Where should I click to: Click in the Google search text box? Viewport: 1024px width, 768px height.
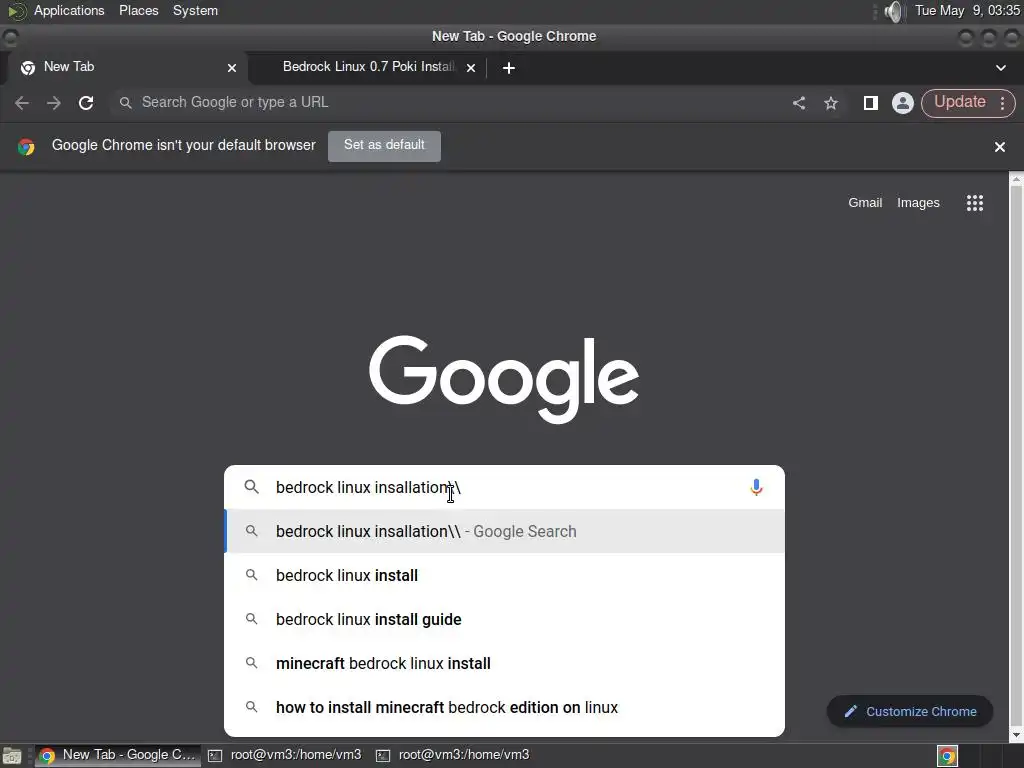coord(506,487)
